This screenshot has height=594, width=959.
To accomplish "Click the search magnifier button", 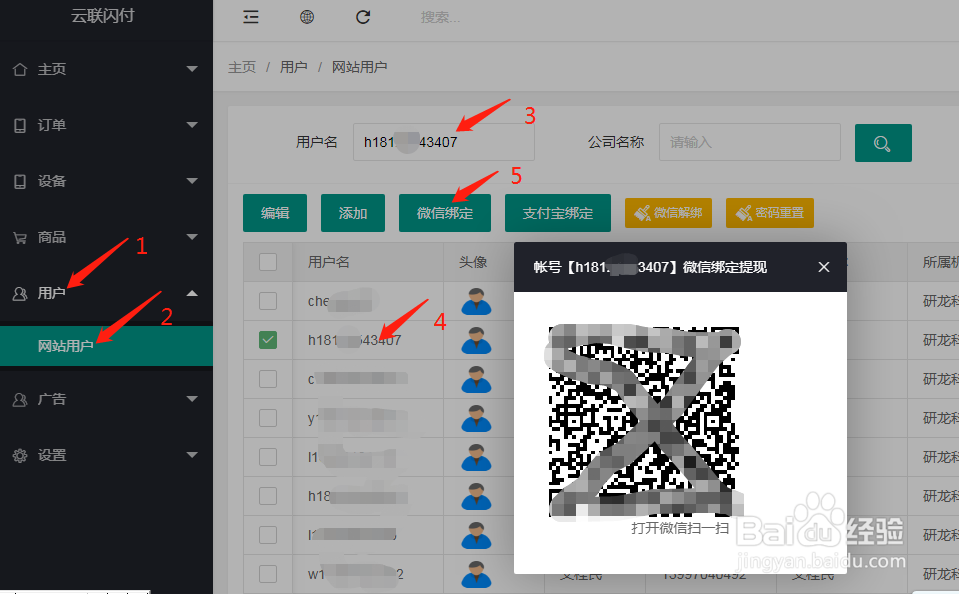I will point(883,143).
